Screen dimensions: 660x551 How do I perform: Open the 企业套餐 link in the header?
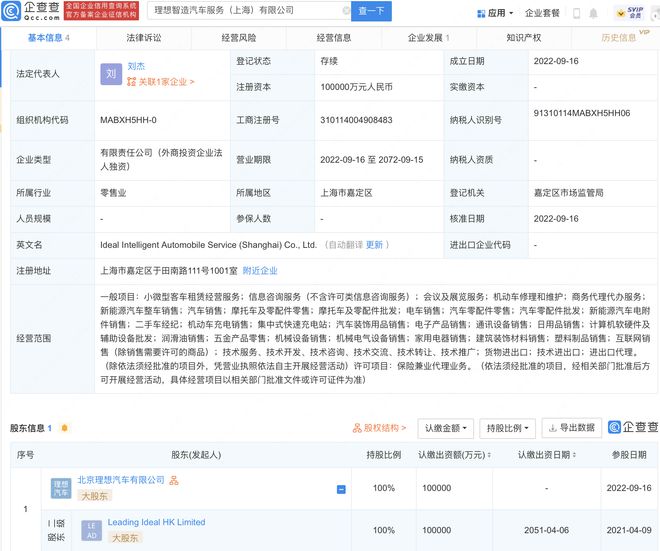click(542, 13)
